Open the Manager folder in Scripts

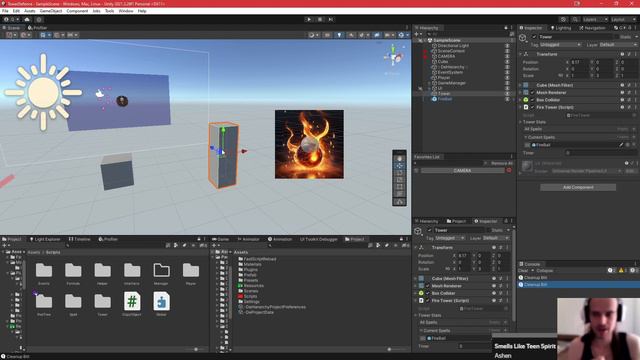tap(161, 270)
